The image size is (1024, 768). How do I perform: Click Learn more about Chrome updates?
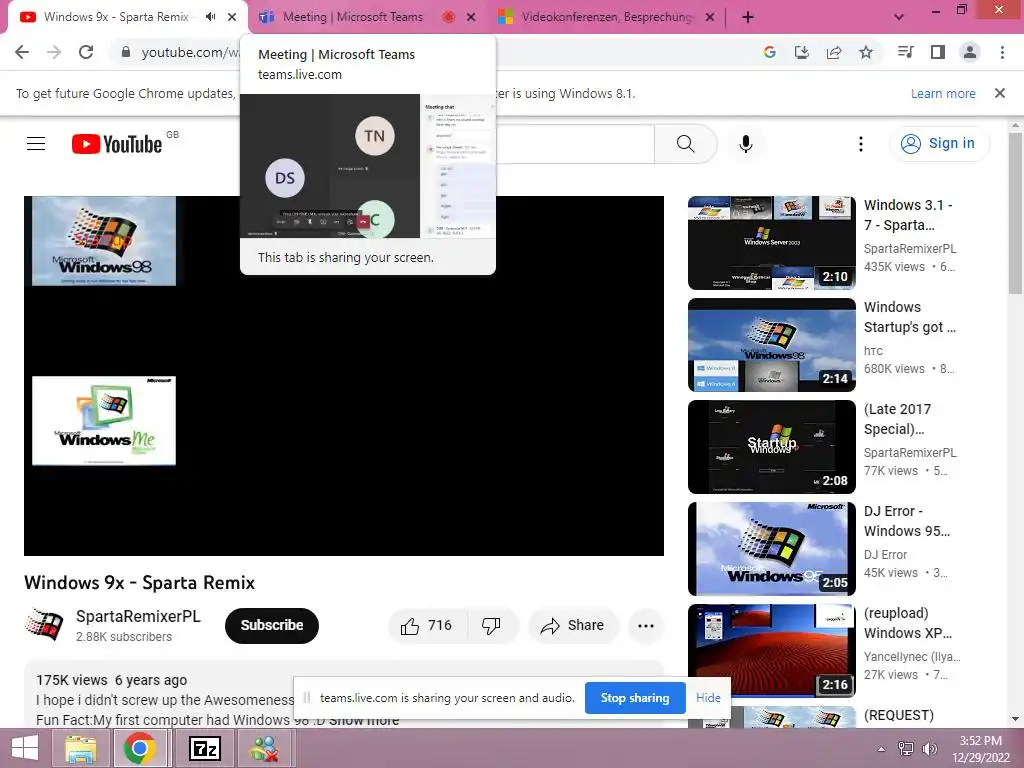coord(943,93)
